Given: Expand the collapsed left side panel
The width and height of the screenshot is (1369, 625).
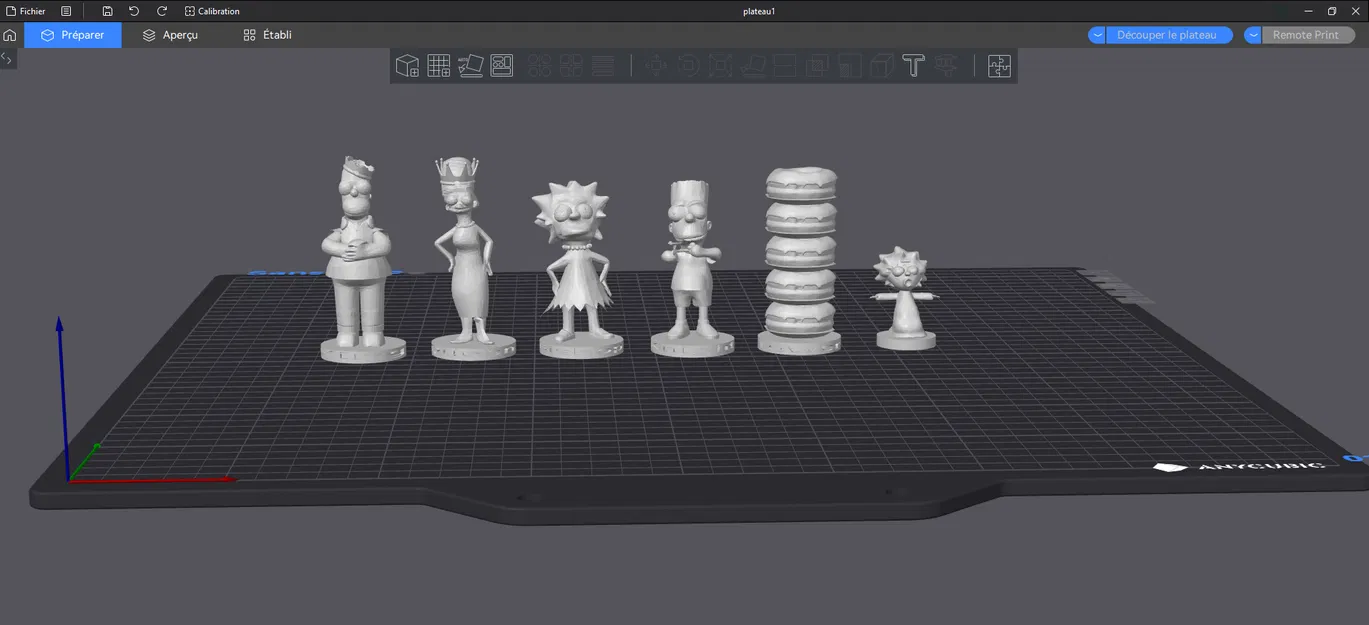Looking at the screenshot, I should tap(6, 57).
